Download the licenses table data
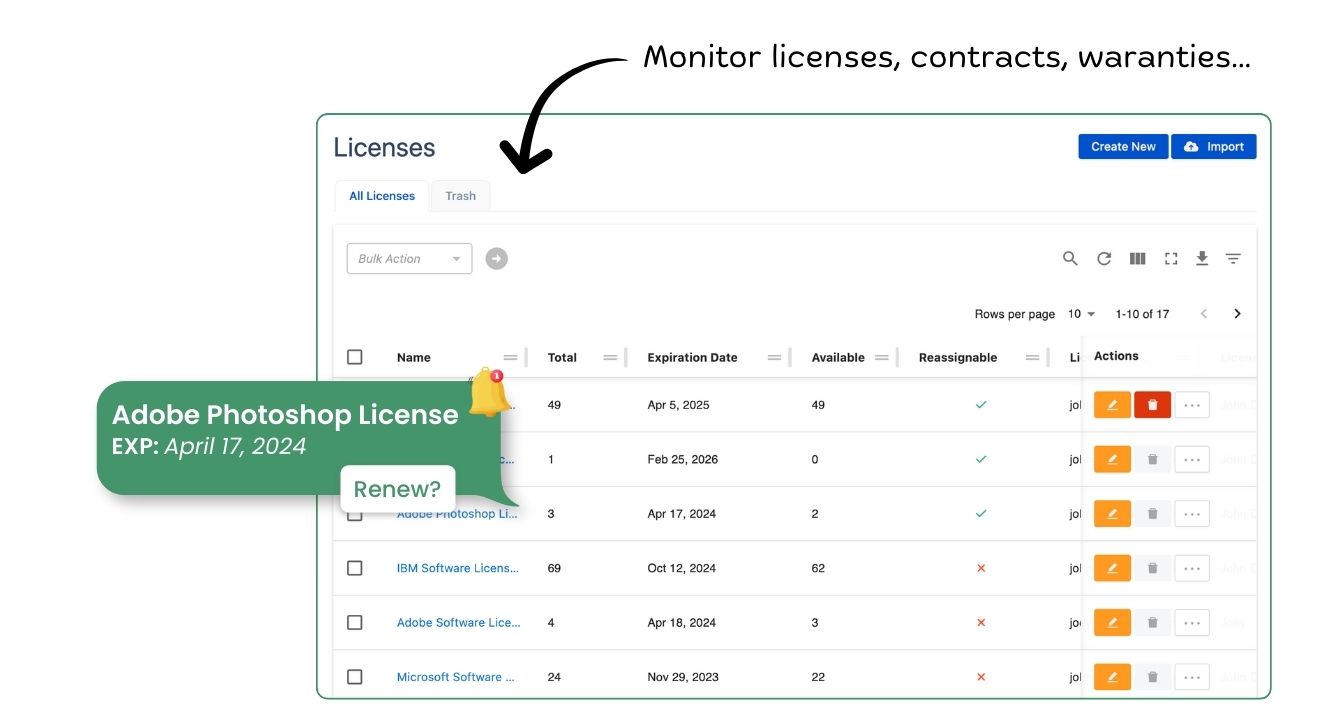The width and height of the screenshot is (1328, 727). 1202,258
